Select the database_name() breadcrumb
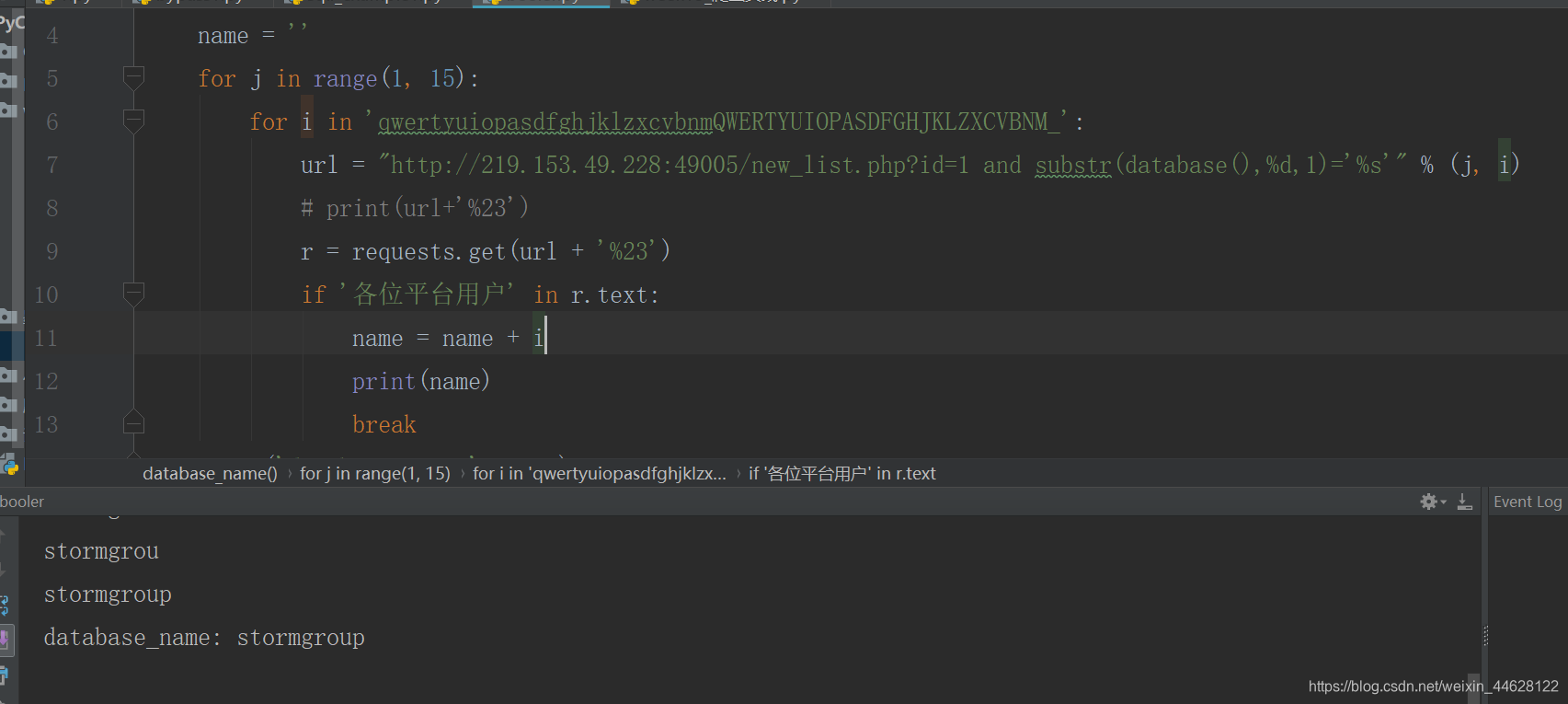 pyautogui.click(x=210, y=474)
